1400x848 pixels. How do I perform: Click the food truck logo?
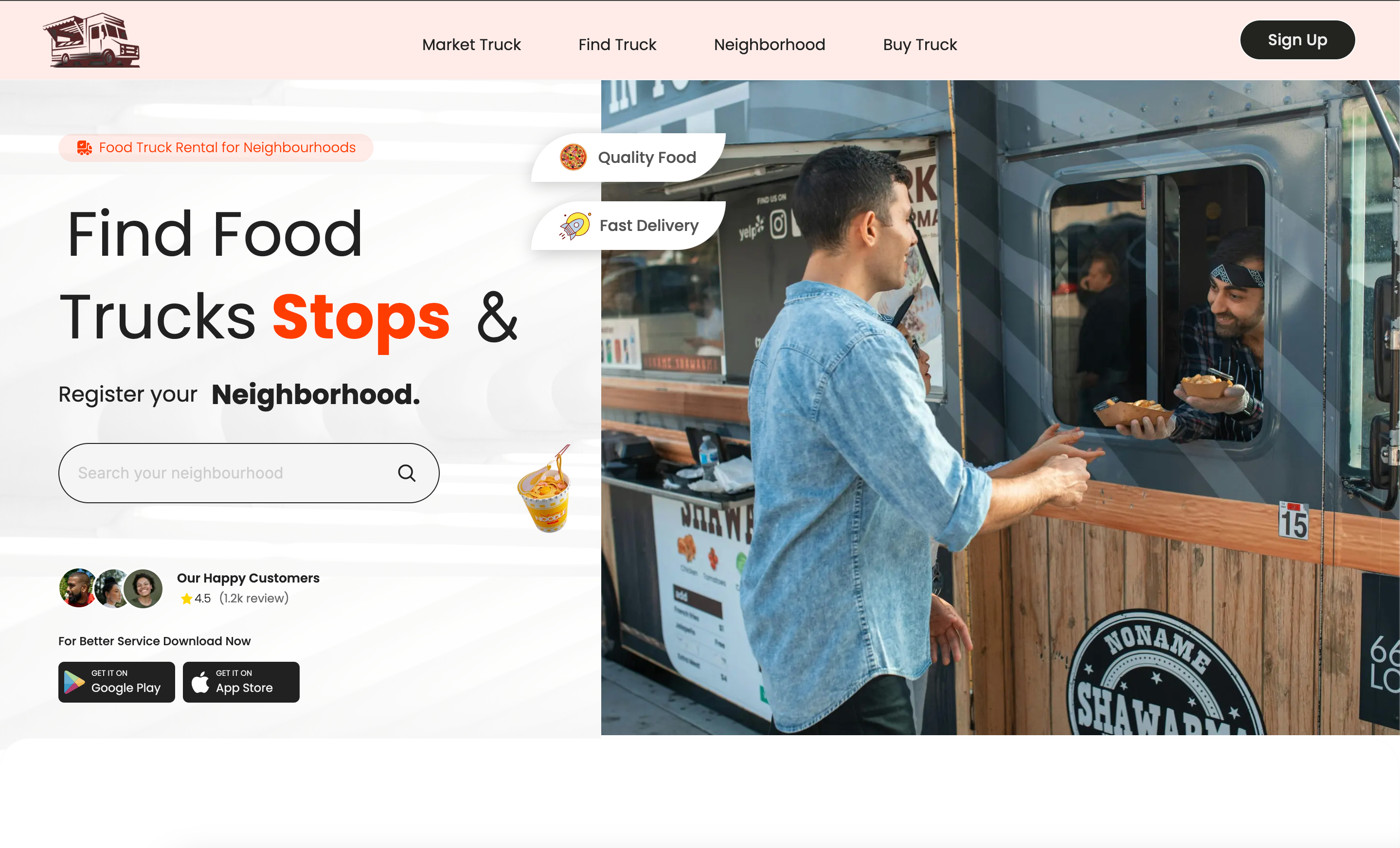pos(91,40)
